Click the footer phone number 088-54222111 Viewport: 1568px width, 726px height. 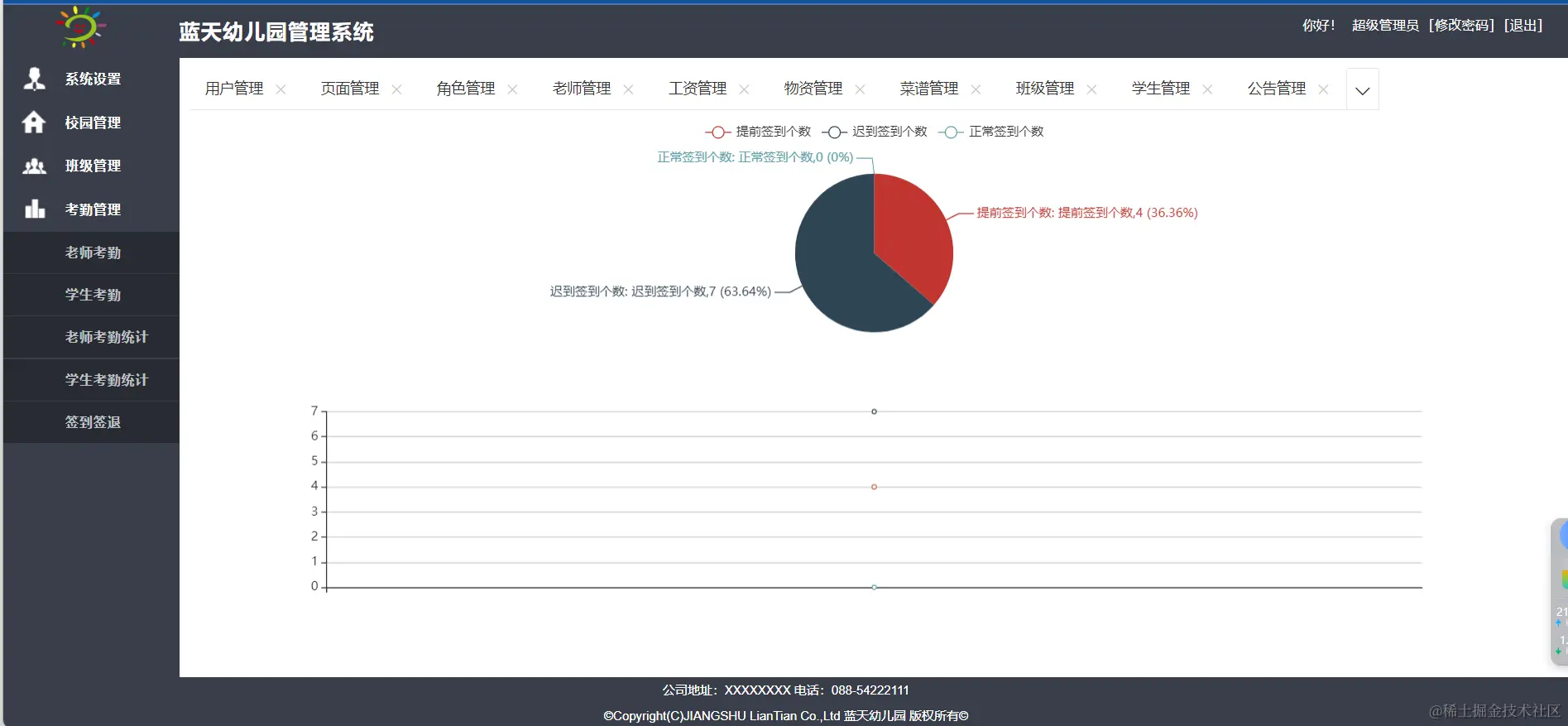[x=870, y=690]
